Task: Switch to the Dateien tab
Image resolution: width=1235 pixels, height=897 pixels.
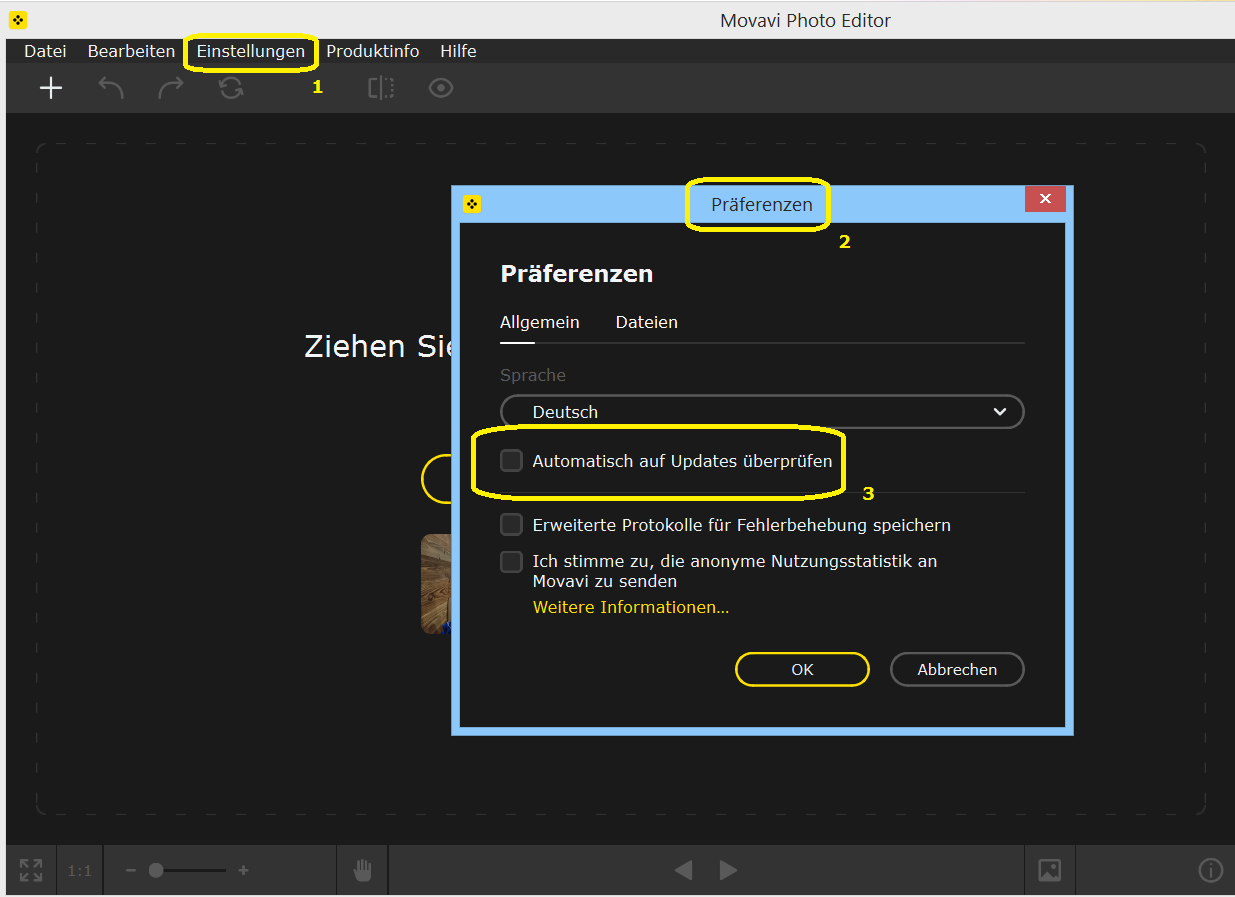Action: coord(647,323)
